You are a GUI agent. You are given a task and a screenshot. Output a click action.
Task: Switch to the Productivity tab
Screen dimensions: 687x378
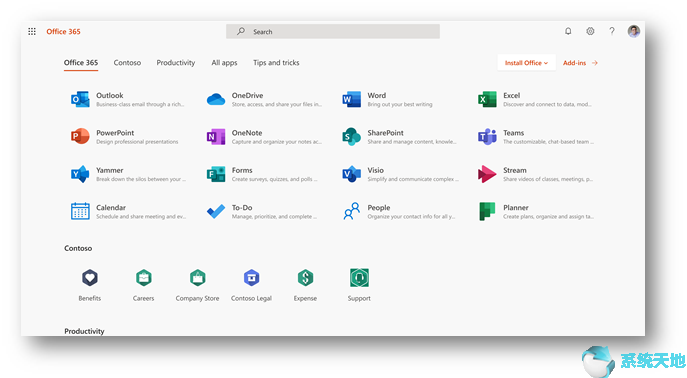pyautogui.click(x=176, y=63)
